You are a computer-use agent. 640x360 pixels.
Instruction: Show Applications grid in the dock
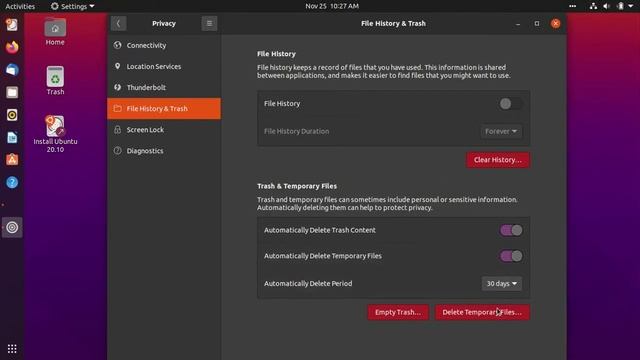coord(12,349)
